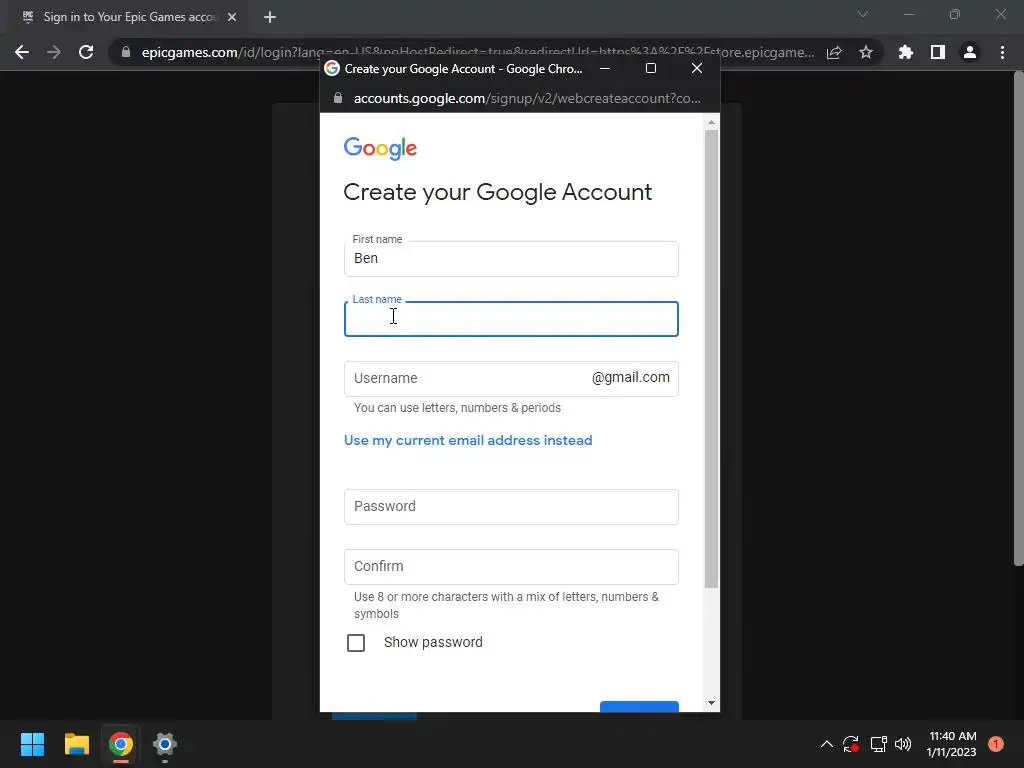Click the main window vertical scrollbar
The image size is (1024, 768).
pos(1018,318)
